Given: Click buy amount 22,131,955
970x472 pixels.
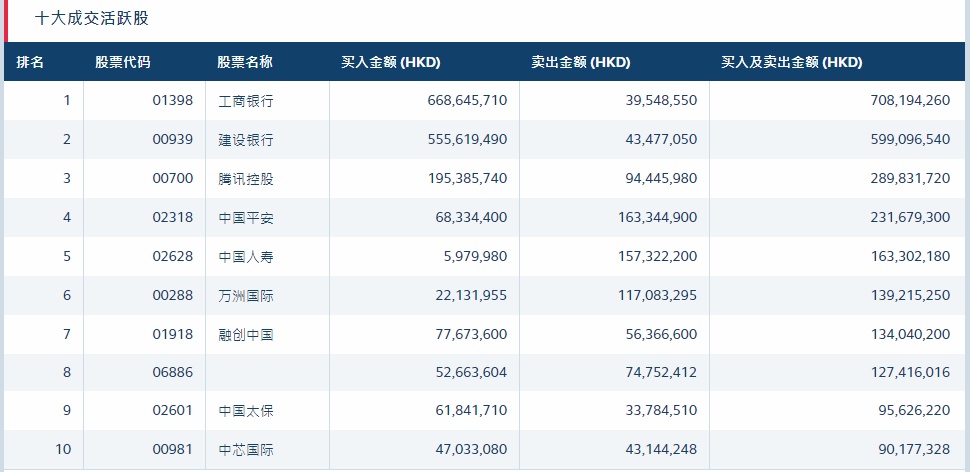Looking at the screenshot, I should pyautogui.click(x=471, y=295).
